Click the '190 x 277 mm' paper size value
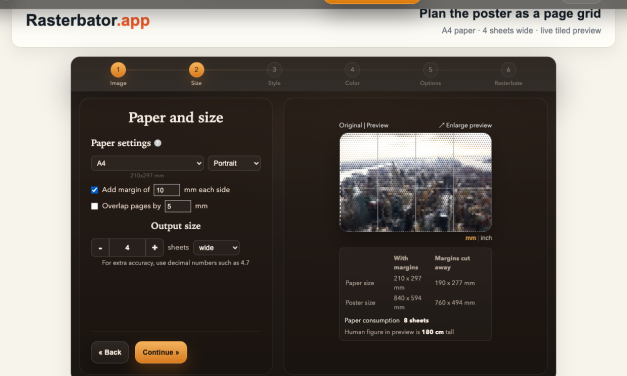The height and width of the screenshot is (376, 627). (x=455, y=283)
